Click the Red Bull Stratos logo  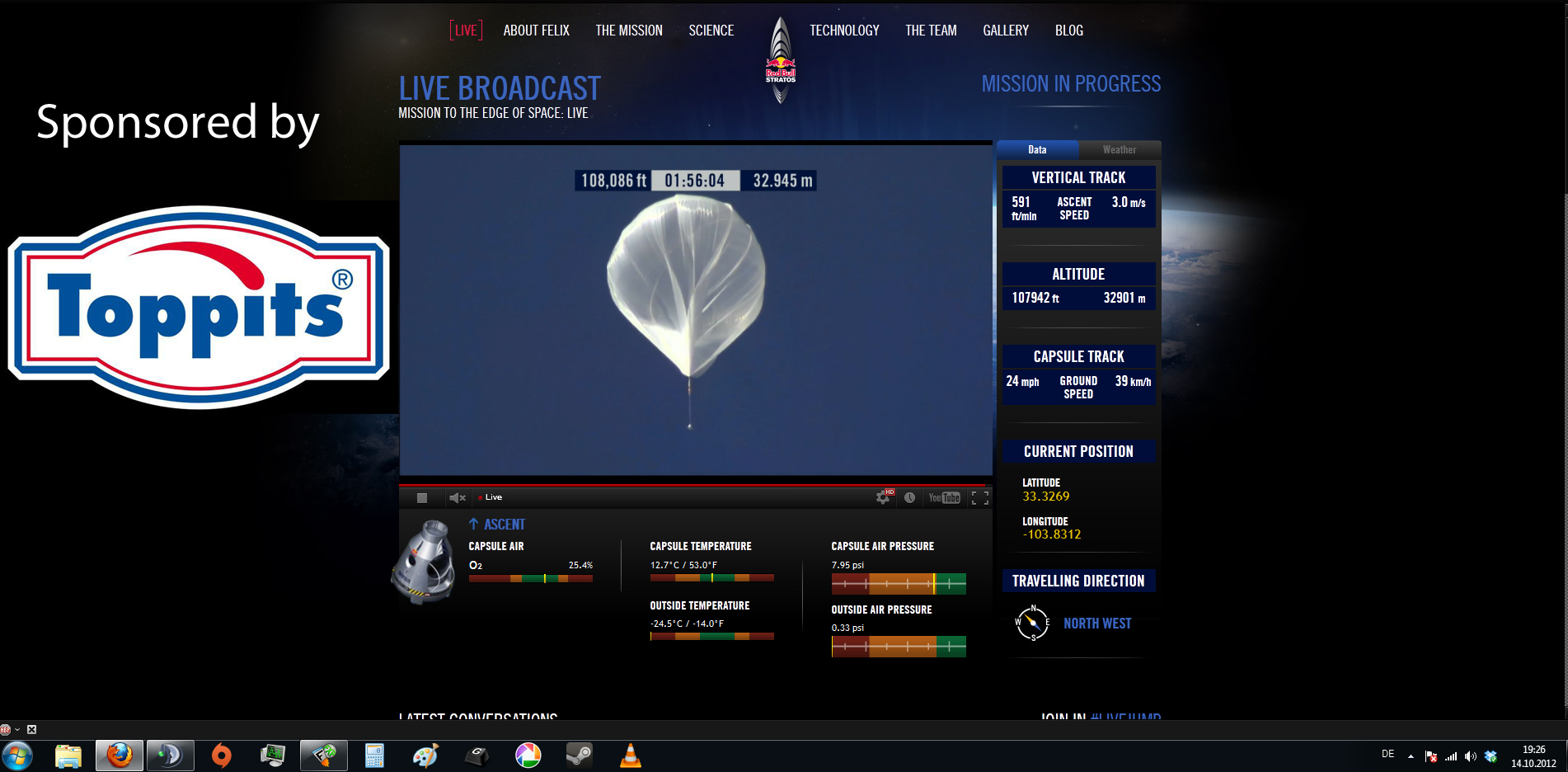pos(780,61)
